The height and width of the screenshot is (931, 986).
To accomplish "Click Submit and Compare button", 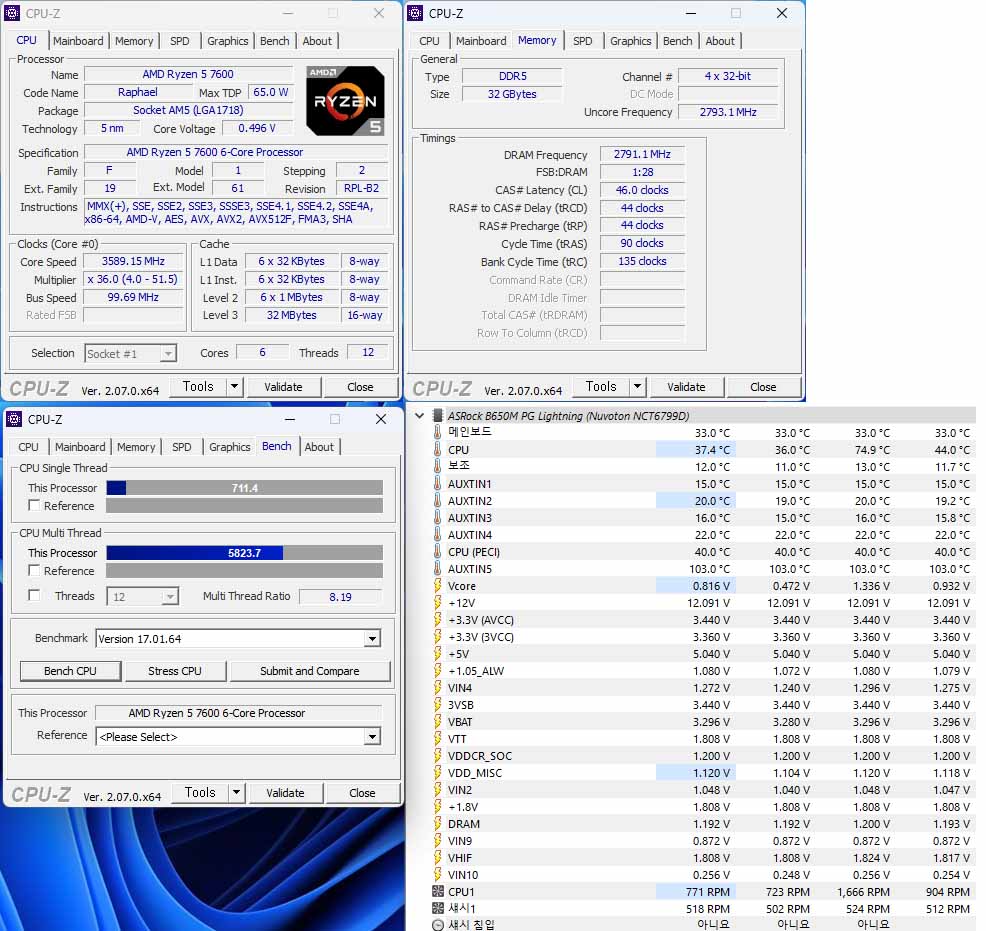I will (310, 671).
